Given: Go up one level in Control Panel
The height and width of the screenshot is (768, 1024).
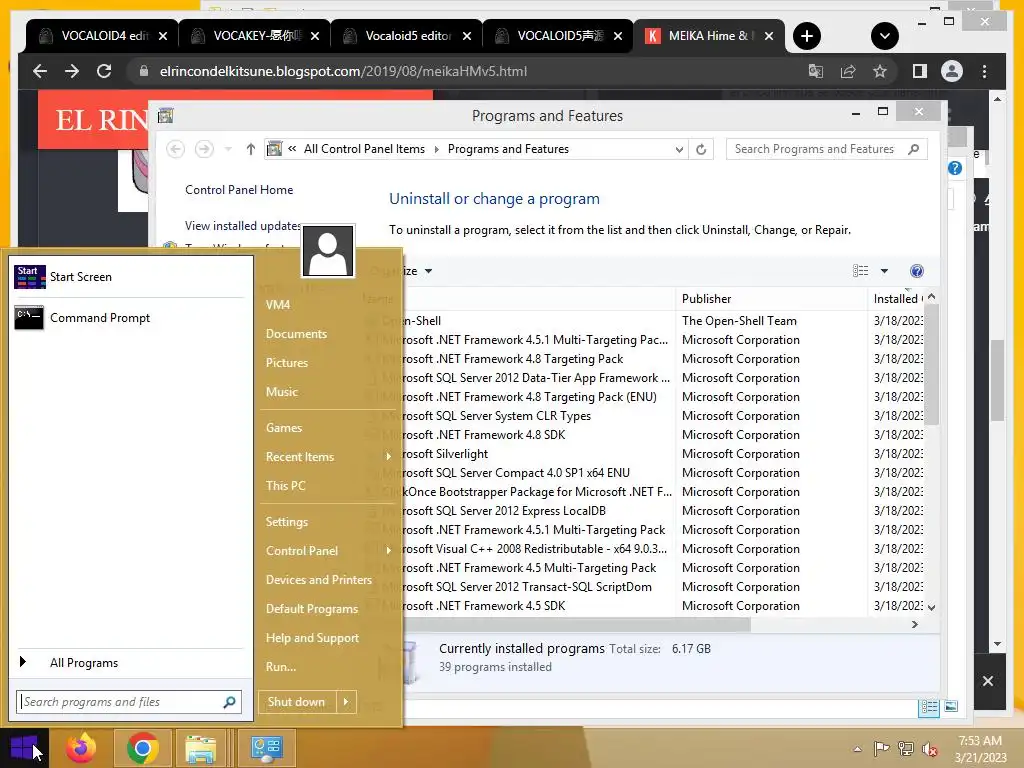Looking at the screenshot, I should [250, 149].
